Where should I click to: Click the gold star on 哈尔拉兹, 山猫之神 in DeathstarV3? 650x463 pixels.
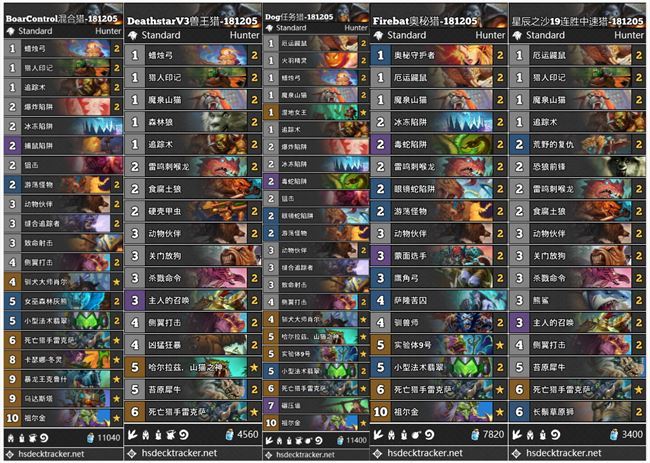[x=255, y=367]
